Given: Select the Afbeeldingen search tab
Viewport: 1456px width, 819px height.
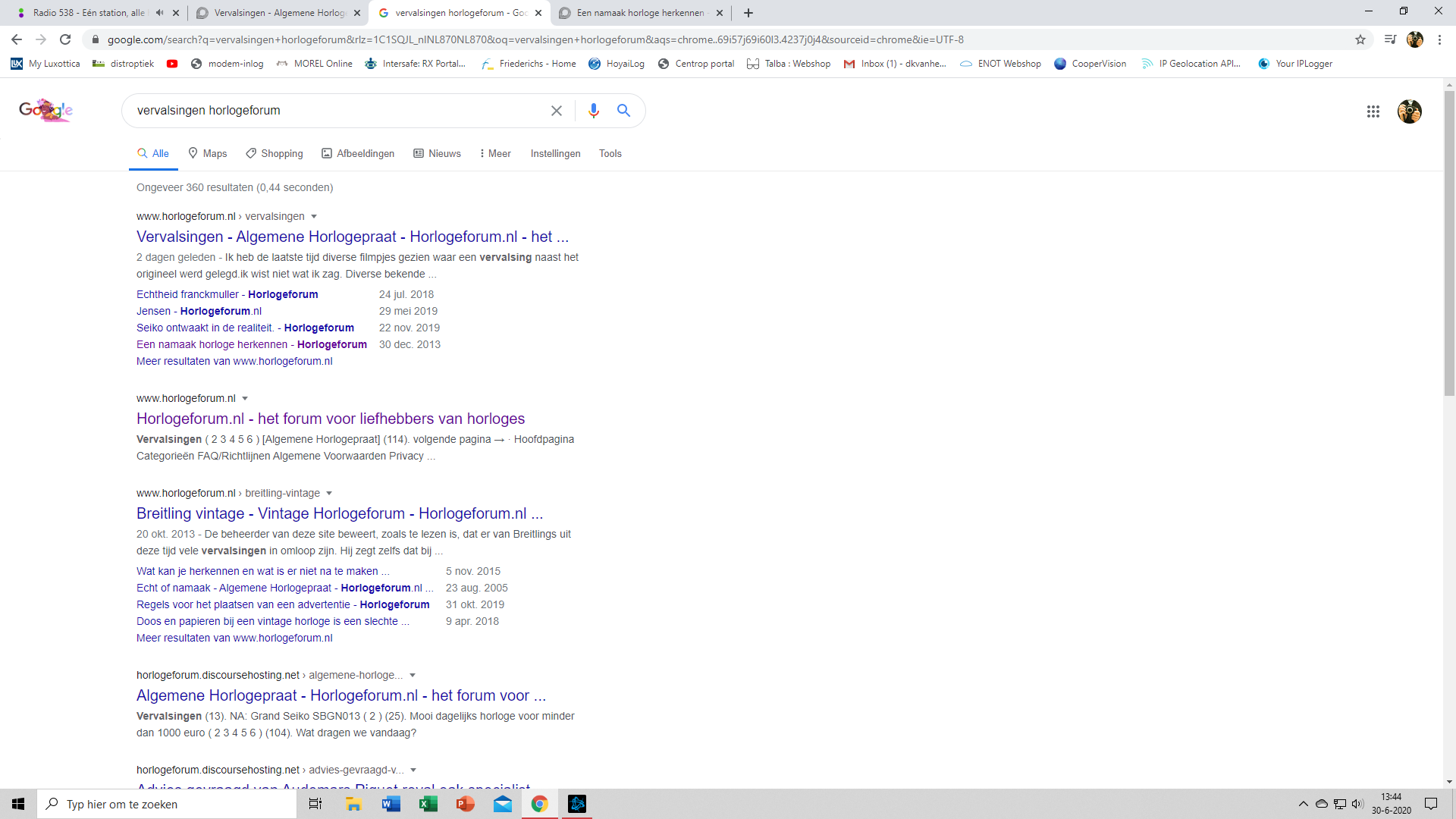Looking at the screenshot, I should [x=358, y=153].
